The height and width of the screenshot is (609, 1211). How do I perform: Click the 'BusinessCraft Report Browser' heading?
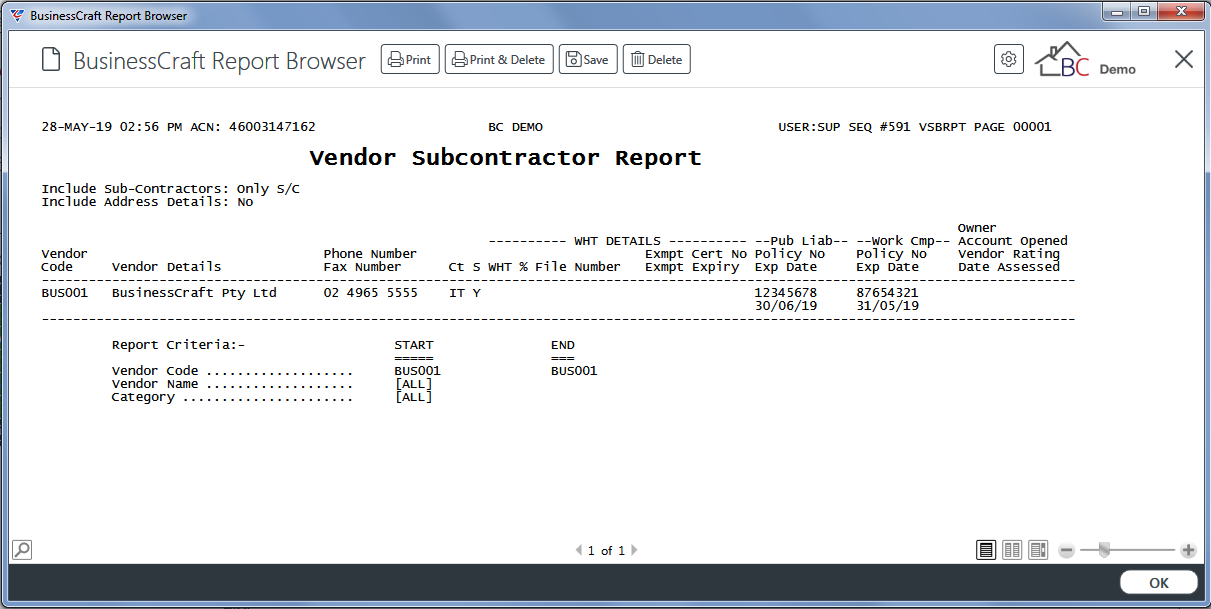click(220, 60)
